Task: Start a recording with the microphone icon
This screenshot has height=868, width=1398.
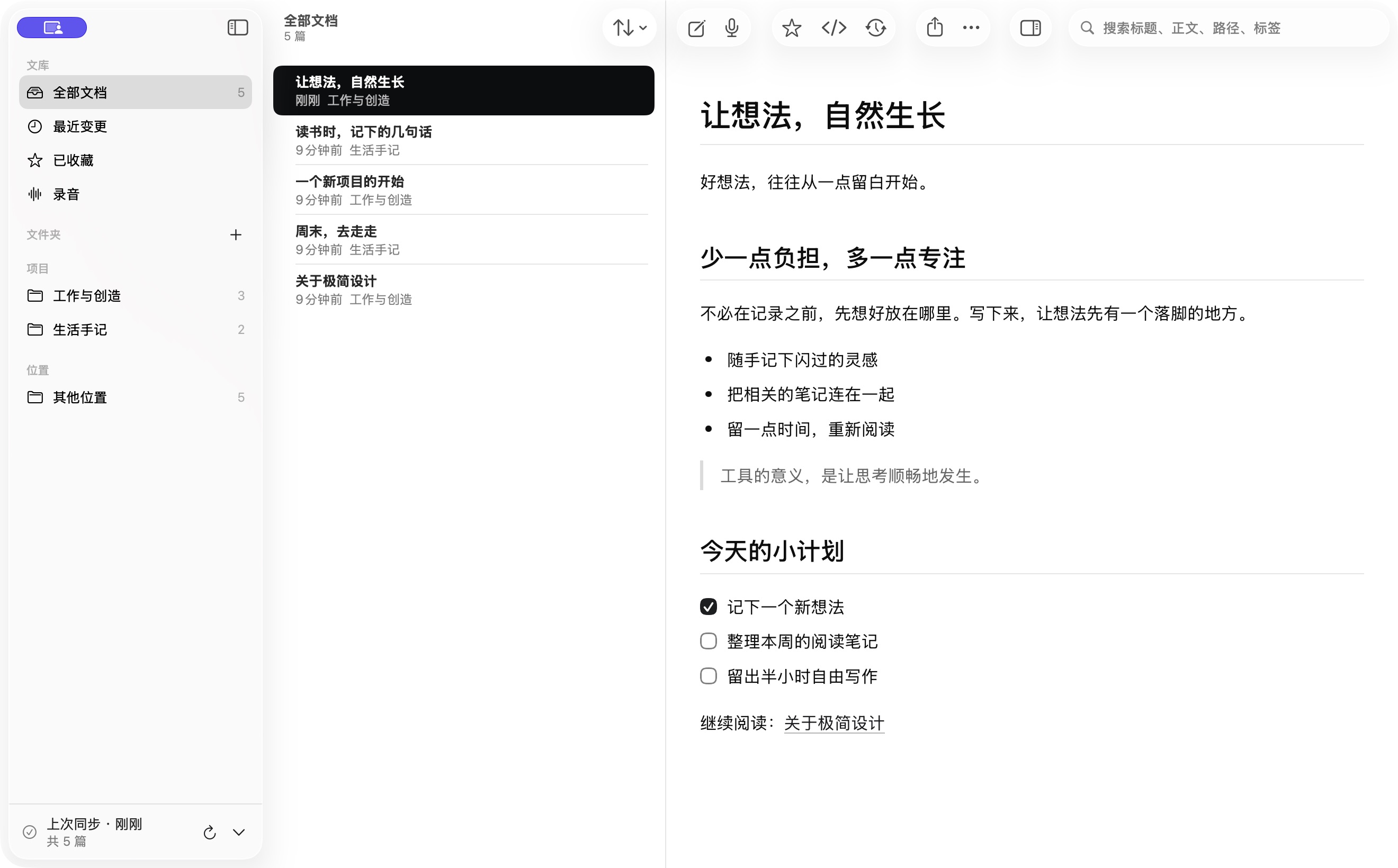Action: tap(731, 28)
